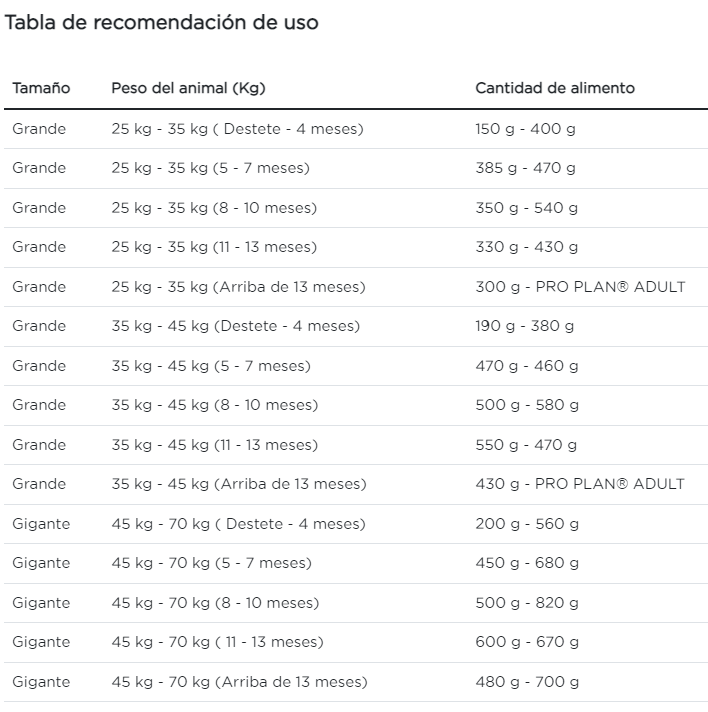708x712 pixels.
Task: Click the "430 g - PRO PLAN® ADULT" cell
Action: (580, 484)
